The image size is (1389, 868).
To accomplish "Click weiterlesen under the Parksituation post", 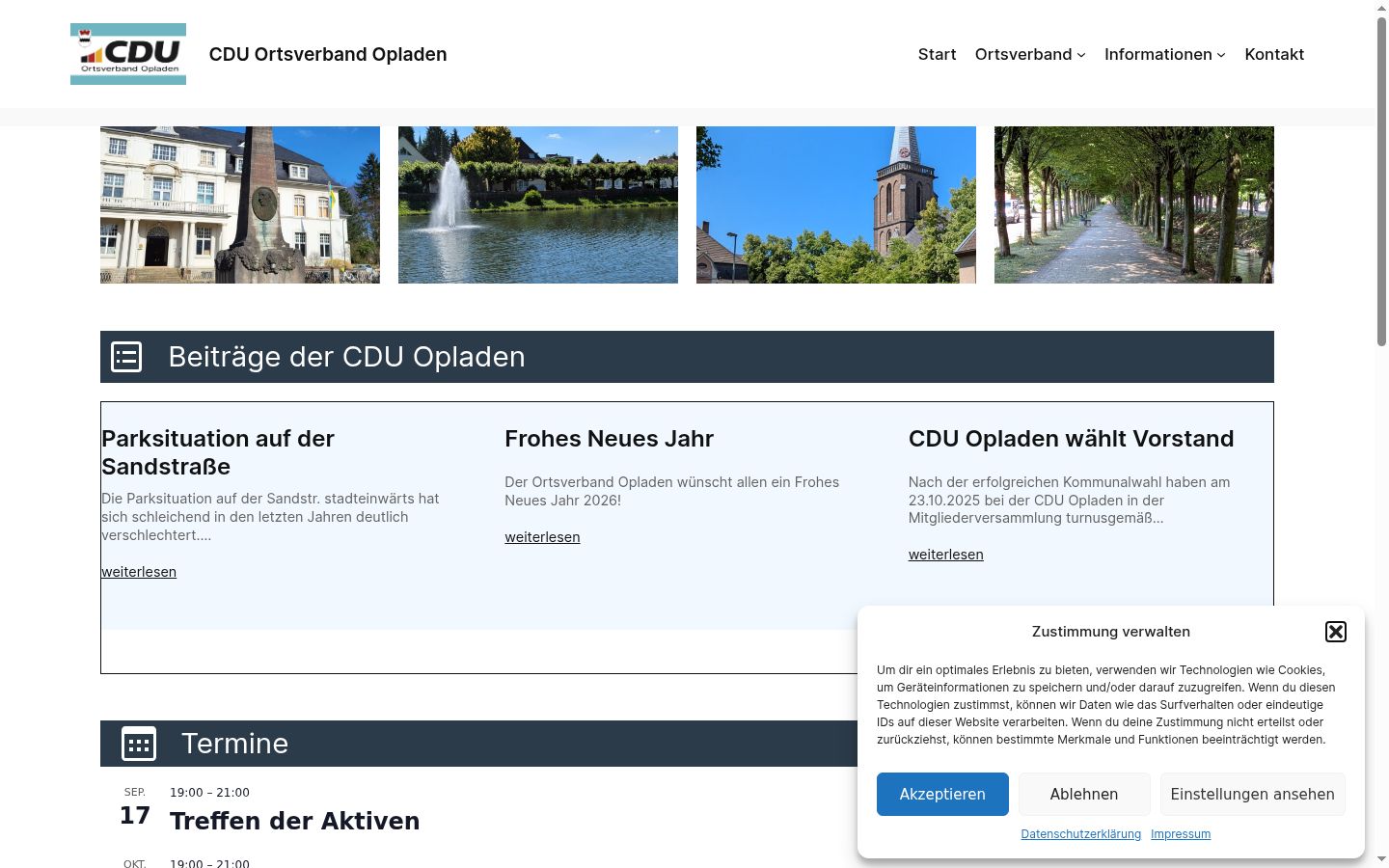I will [139, 572].
